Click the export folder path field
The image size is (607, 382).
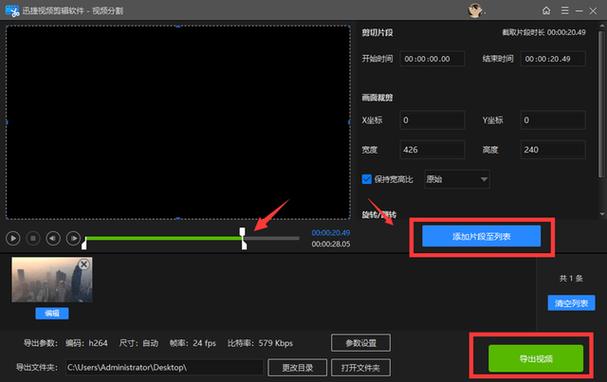(164, 368)
